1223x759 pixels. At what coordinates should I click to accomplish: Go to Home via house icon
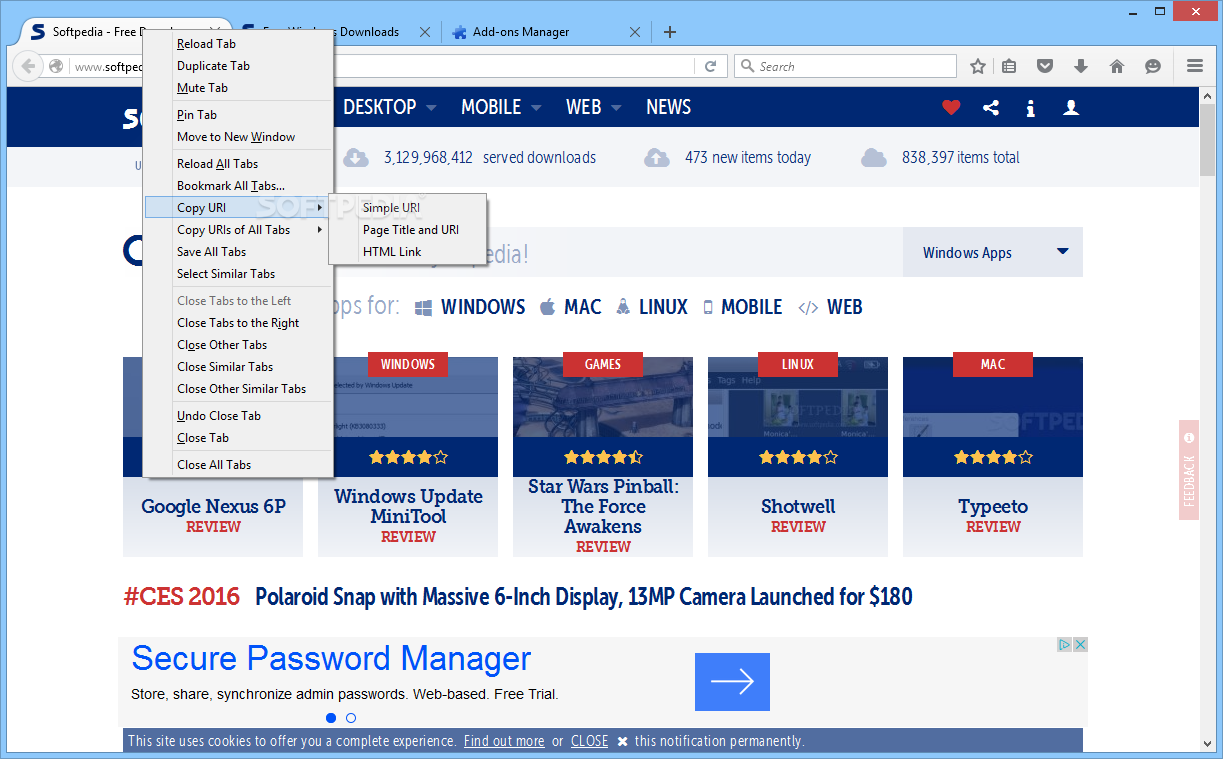point(1117,66)
